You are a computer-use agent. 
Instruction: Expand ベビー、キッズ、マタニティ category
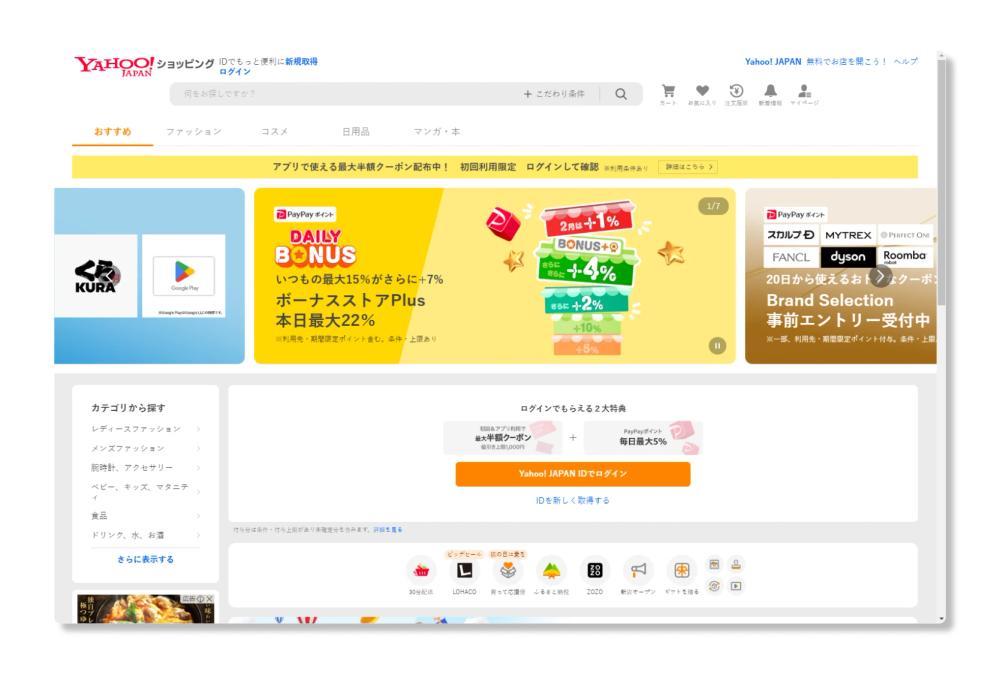point(145,492)
